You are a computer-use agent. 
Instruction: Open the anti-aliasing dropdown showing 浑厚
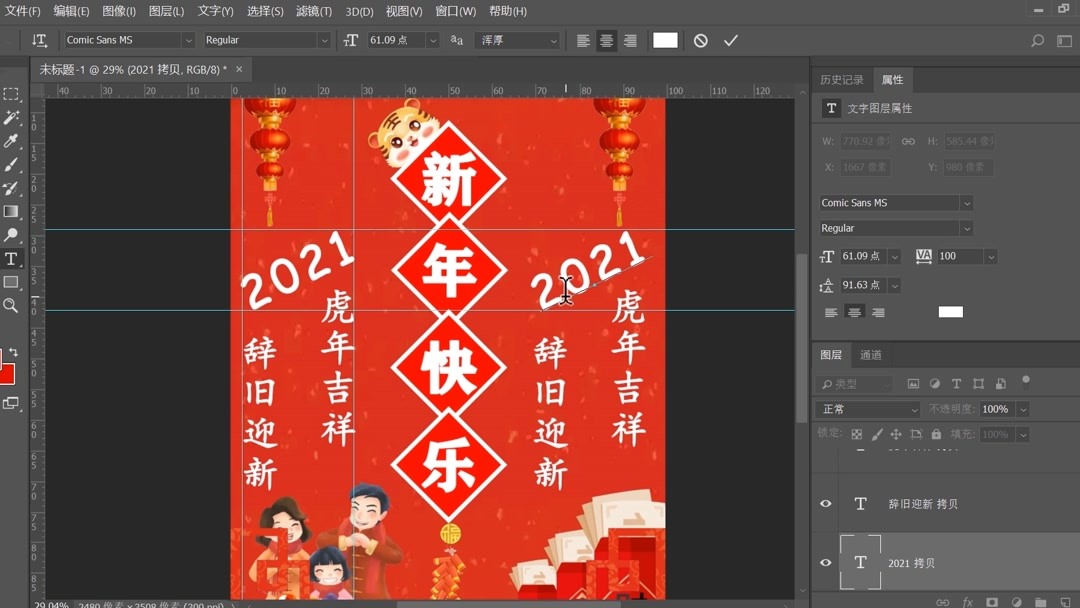pyautogui.click(x=517, y=42)
